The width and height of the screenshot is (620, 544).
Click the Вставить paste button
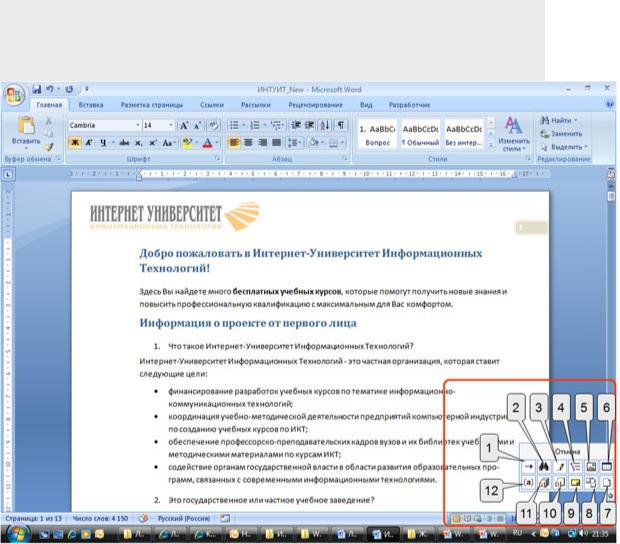tap(26, 133)
